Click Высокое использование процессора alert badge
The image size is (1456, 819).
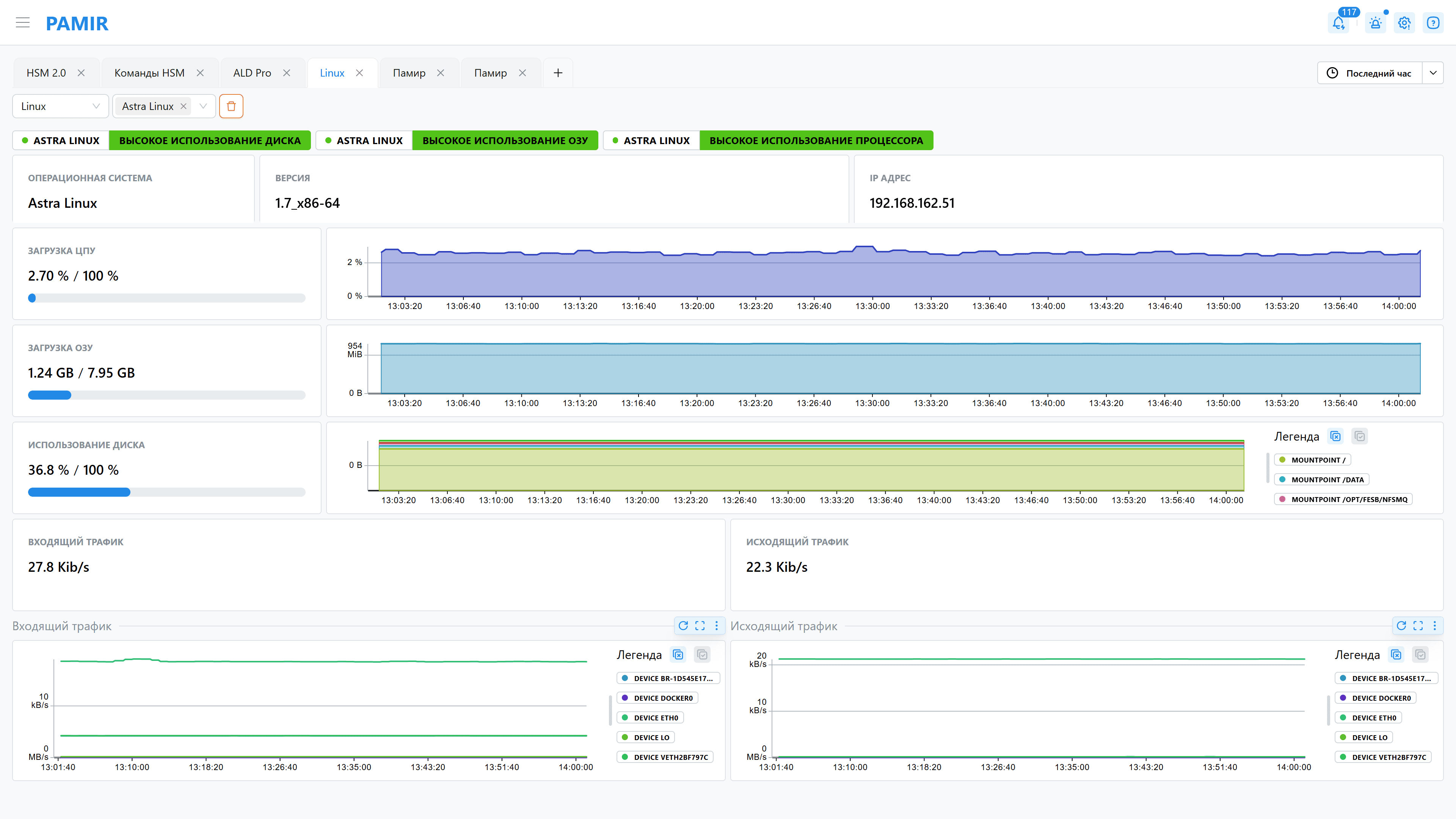[x=816, y=141]
